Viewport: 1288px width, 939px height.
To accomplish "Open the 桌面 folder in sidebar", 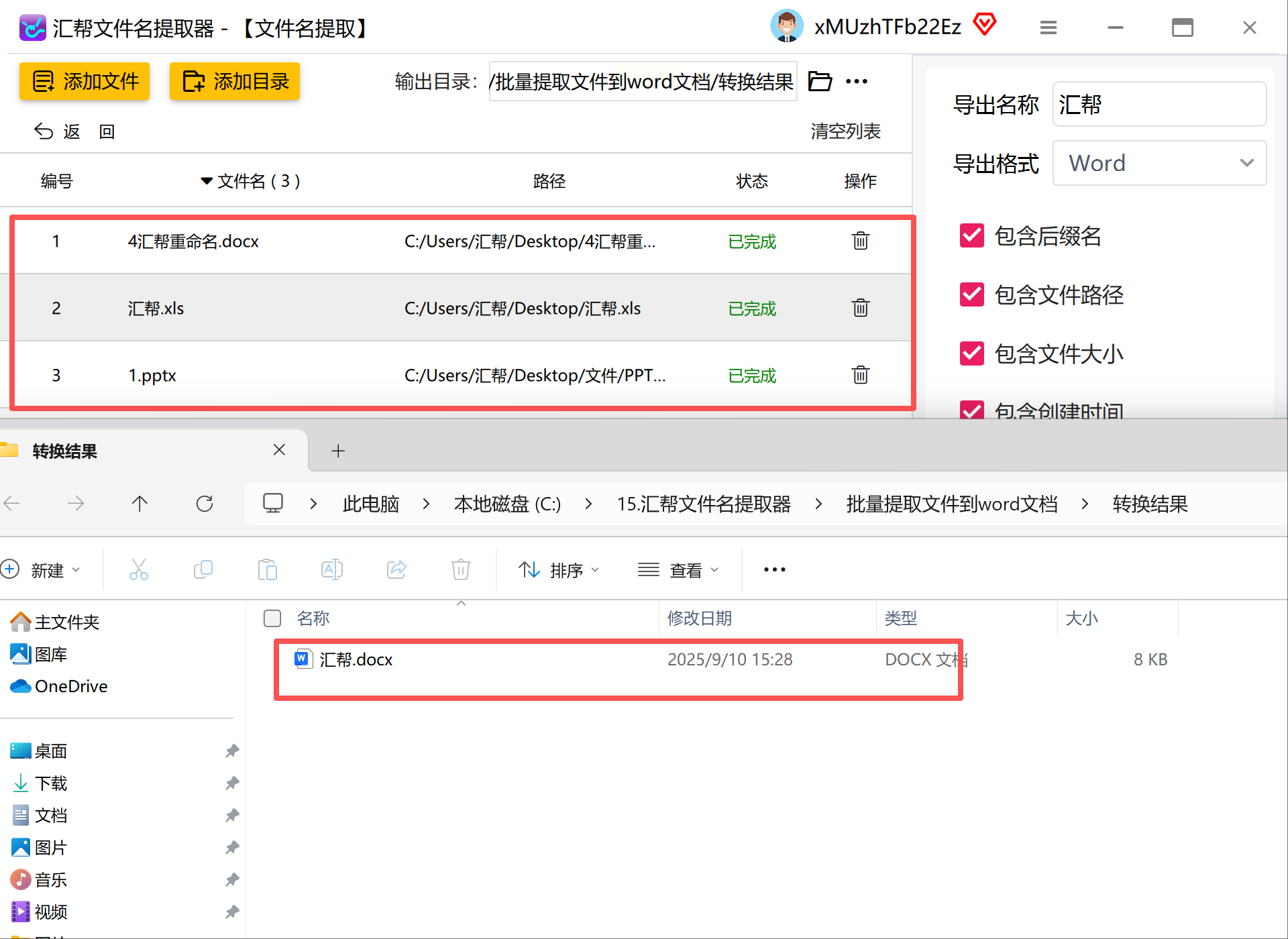I will pos(51,751).
